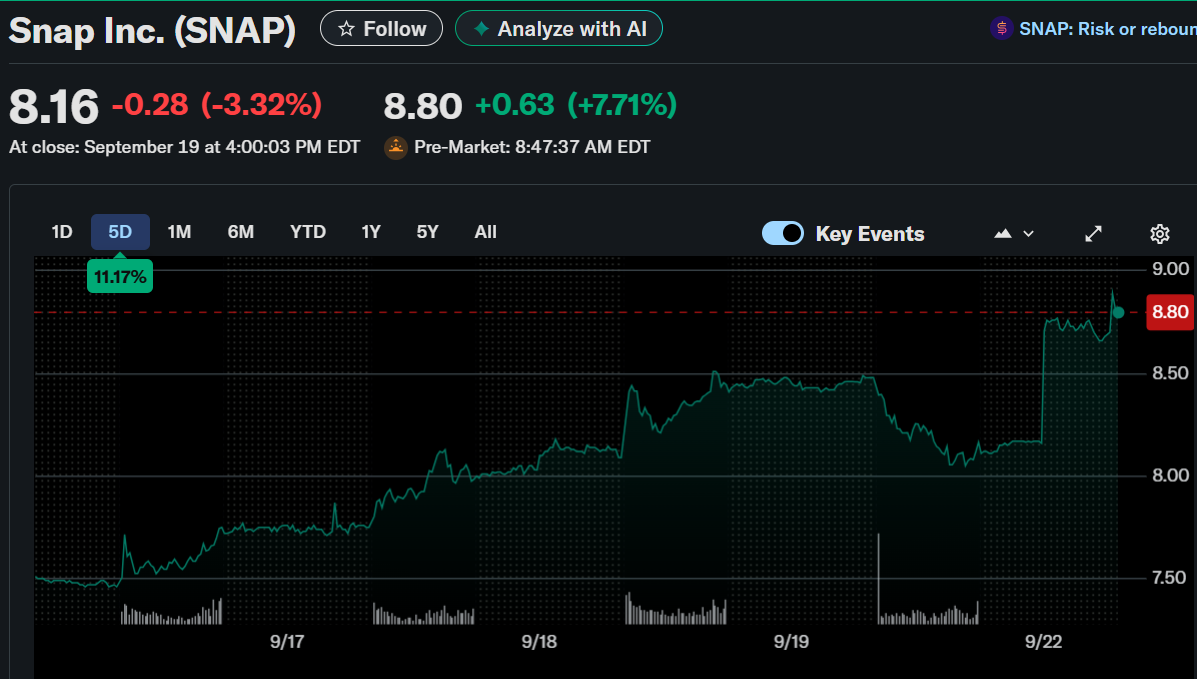Click the At close timestamp text
The height and width of the screenshot is (679, 1197).
coord(185,147)
